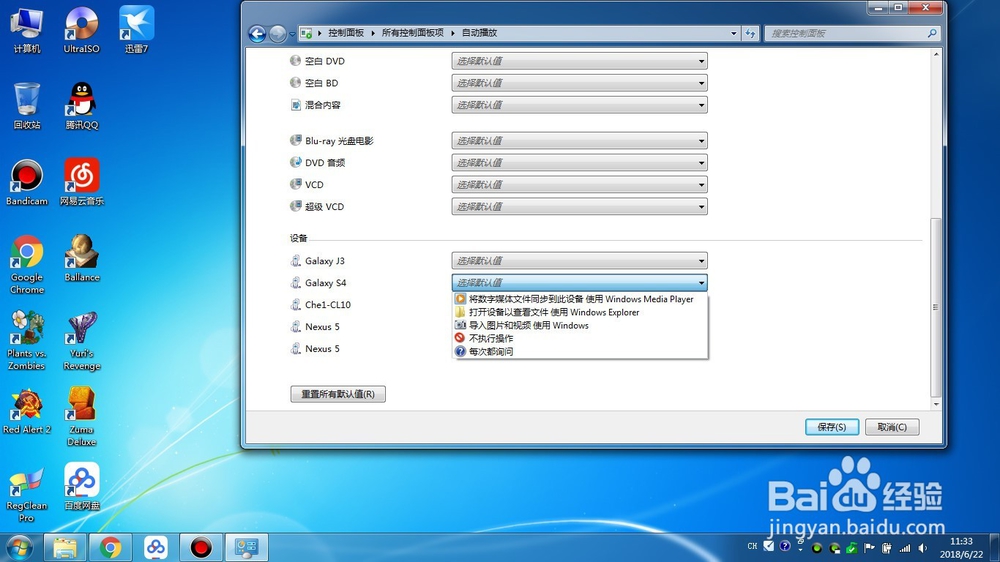
Task: Refresh the address bar location
Action: click(x=751, y=33)
